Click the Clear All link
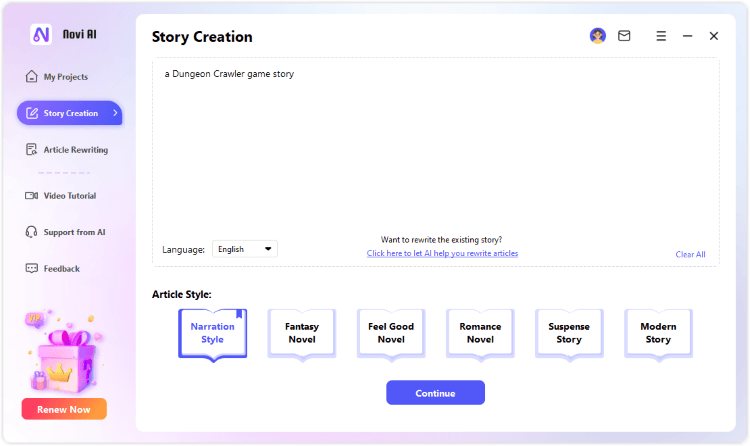Image resolution: width=750 pixels, height=446 pixels. 690,254
